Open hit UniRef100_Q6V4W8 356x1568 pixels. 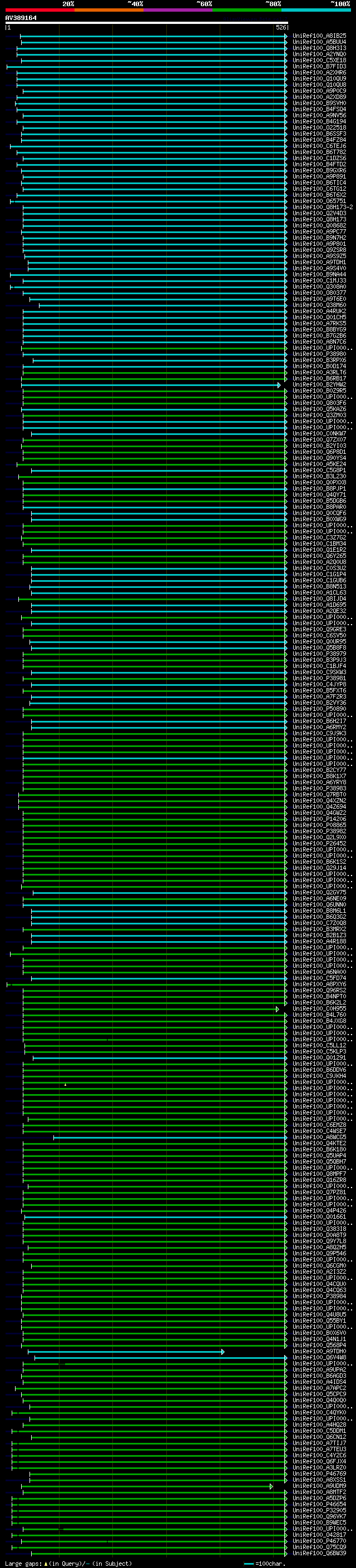(319, 1358)
